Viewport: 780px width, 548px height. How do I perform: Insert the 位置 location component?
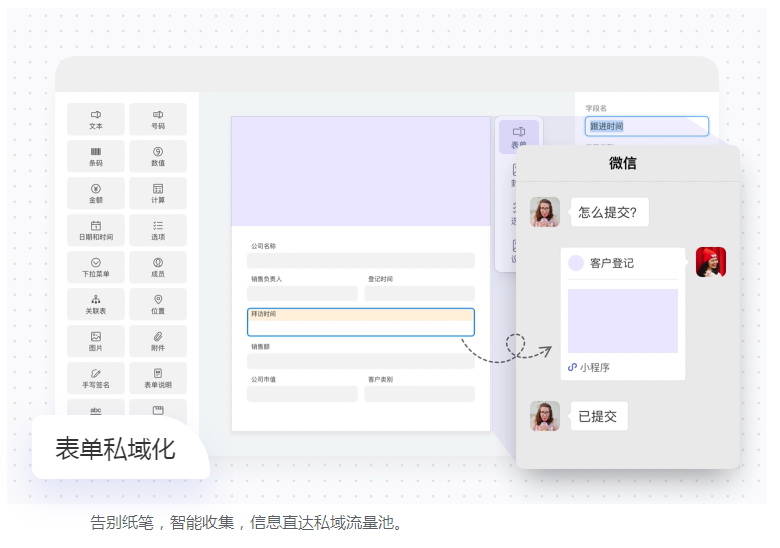158,304
